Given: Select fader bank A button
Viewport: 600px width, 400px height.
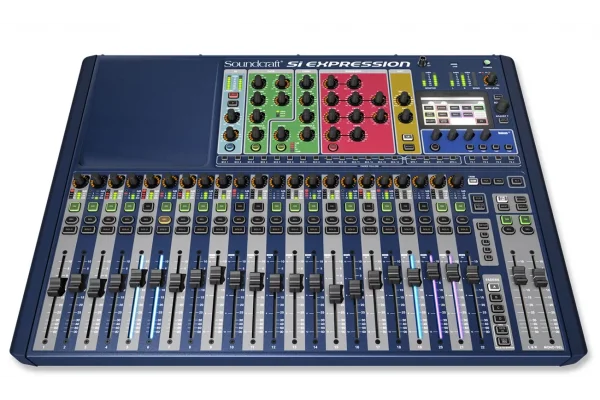Looking at the screenshot, I should tap(495, 286).
